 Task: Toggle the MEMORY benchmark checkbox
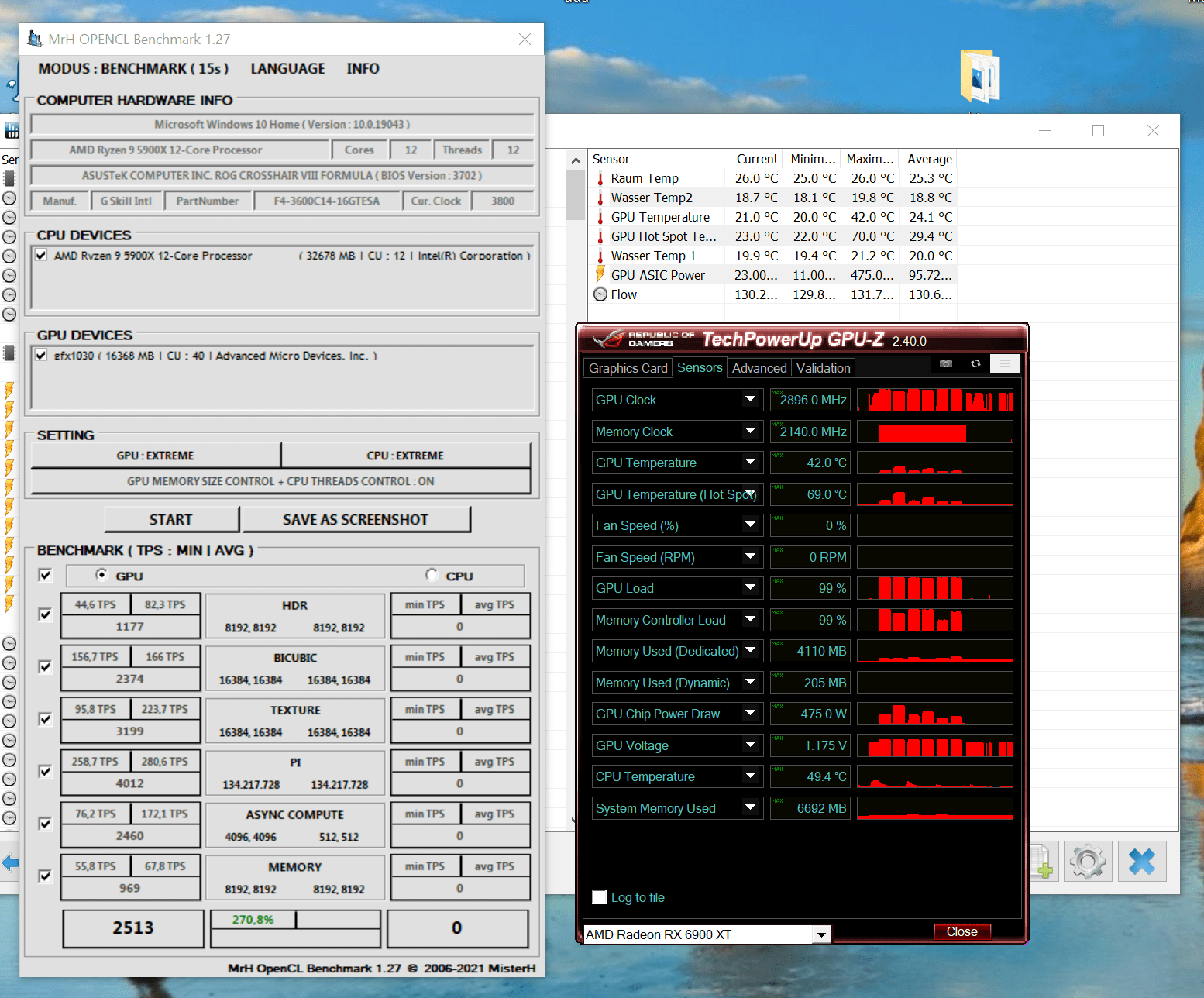point(46,876)
